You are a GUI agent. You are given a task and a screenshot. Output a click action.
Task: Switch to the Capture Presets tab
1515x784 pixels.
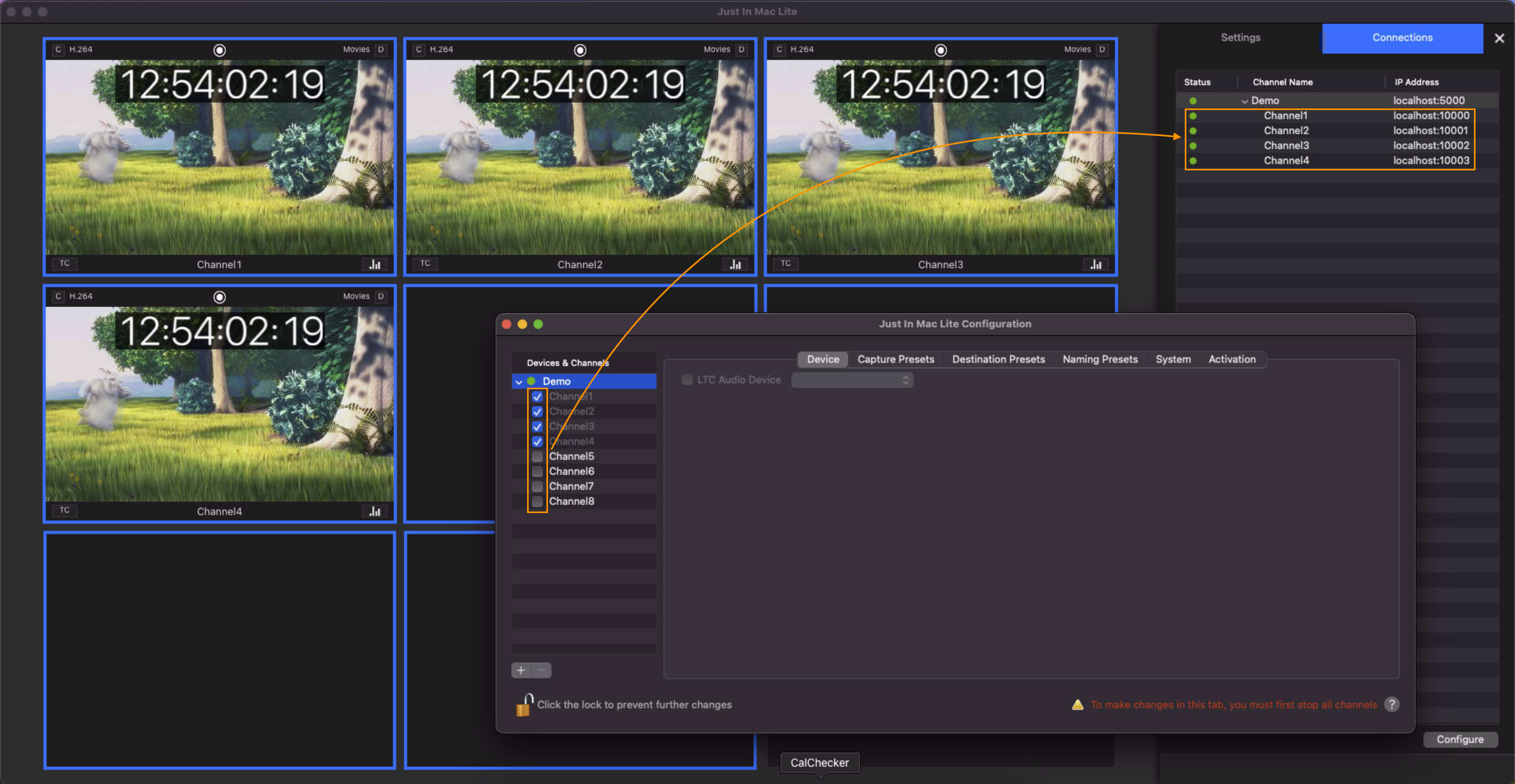[x=896, y=359]
